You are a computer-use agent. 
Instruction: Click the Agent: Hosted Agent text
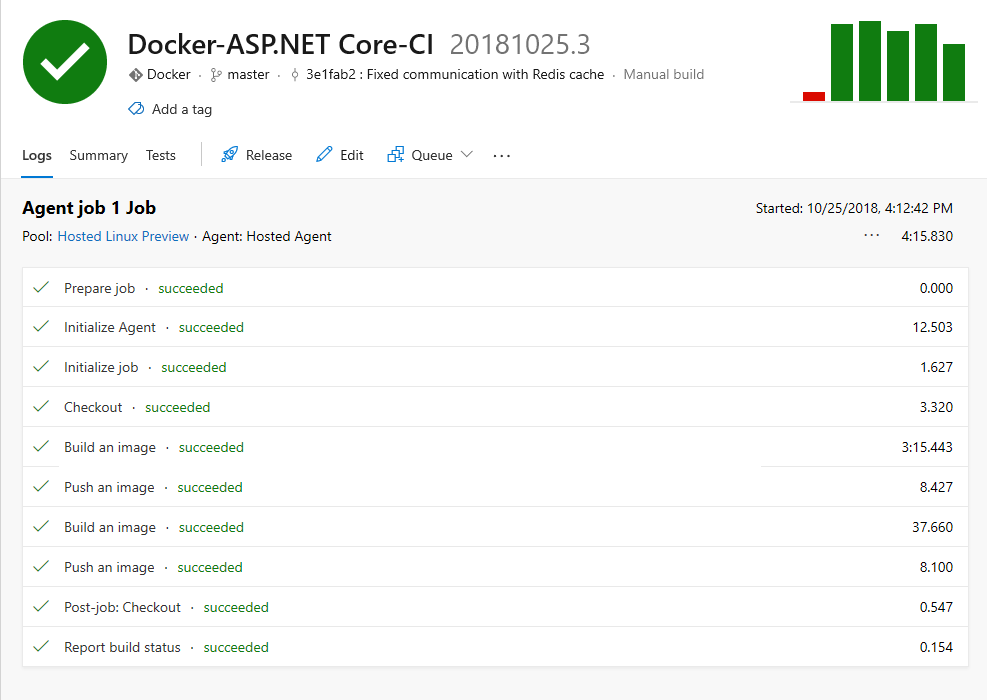point(266,236)
